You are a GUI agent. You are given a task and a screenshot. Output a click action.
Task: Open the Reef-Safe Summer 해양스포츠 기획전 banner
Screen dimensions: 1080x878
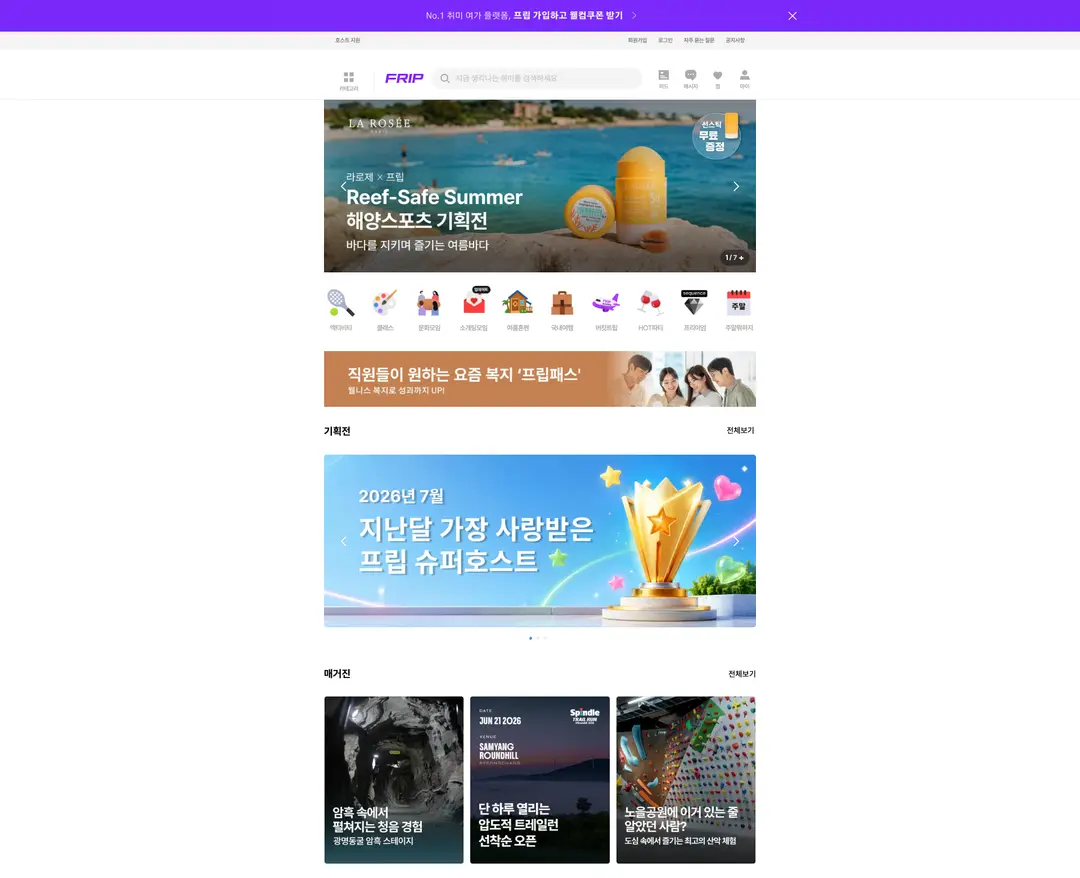click(540, 186)
